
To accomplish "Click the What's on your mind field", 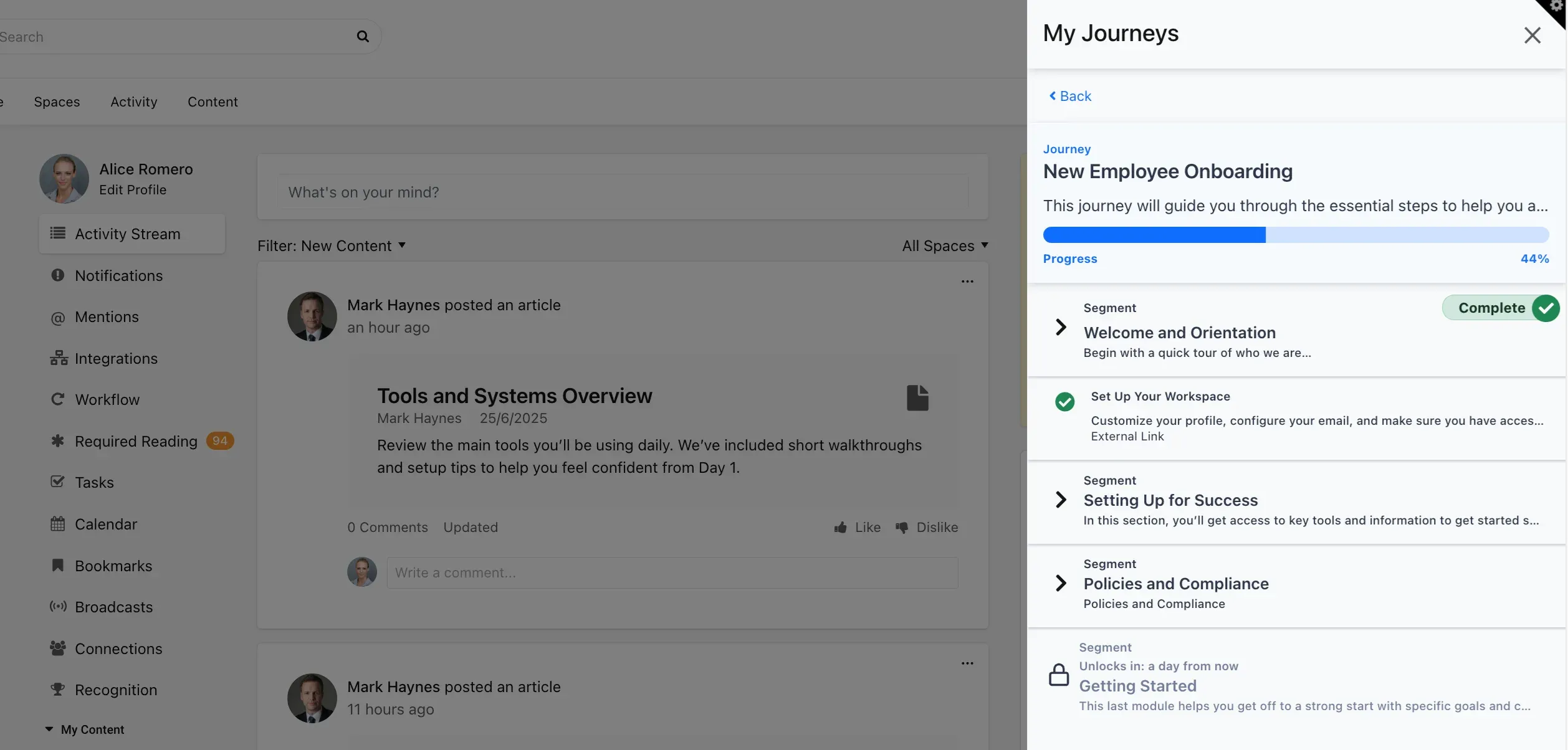I will tap(622, 192).
